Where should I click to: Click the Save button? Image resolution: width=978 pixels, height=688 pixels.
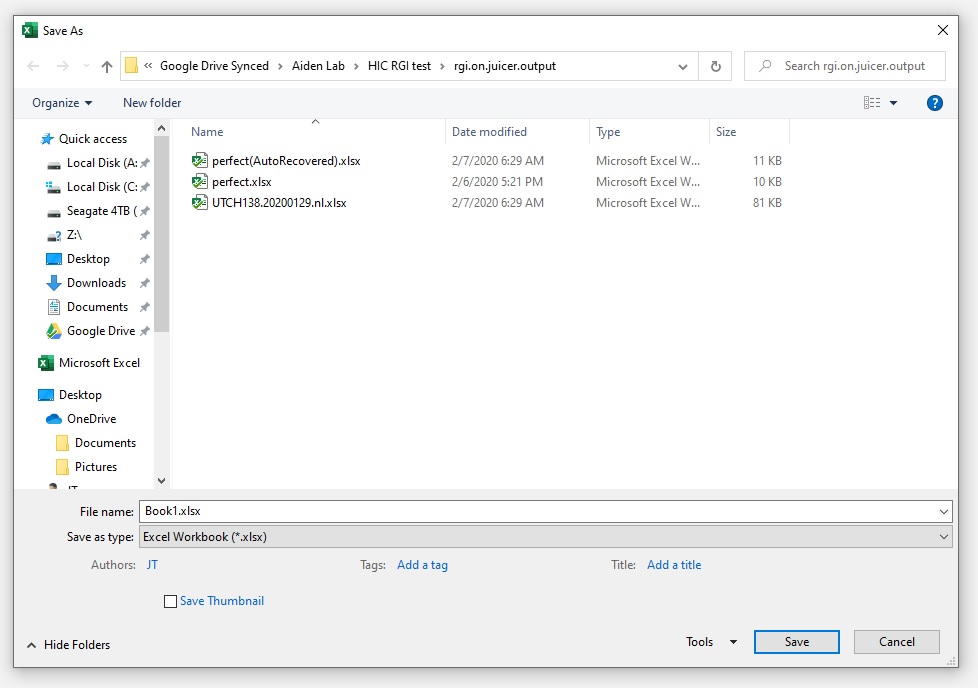[x=796, y=642]
